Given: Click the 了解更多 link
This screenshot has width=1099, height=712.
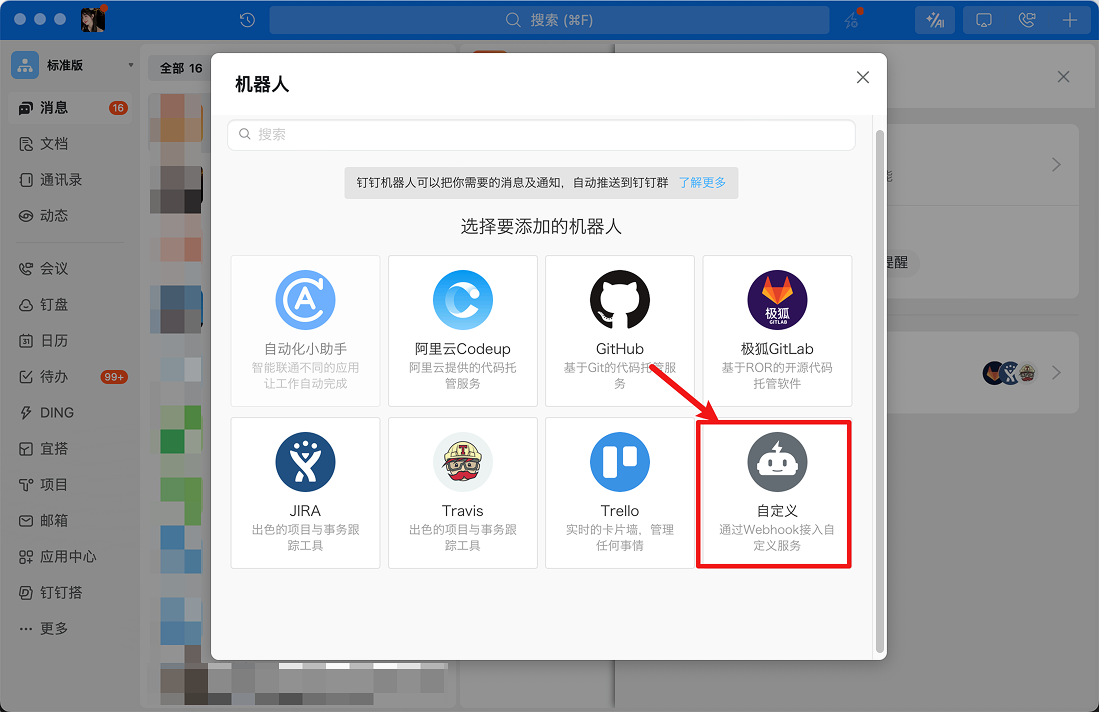Looking at the screenshot, I should click(x=703, y=182).
